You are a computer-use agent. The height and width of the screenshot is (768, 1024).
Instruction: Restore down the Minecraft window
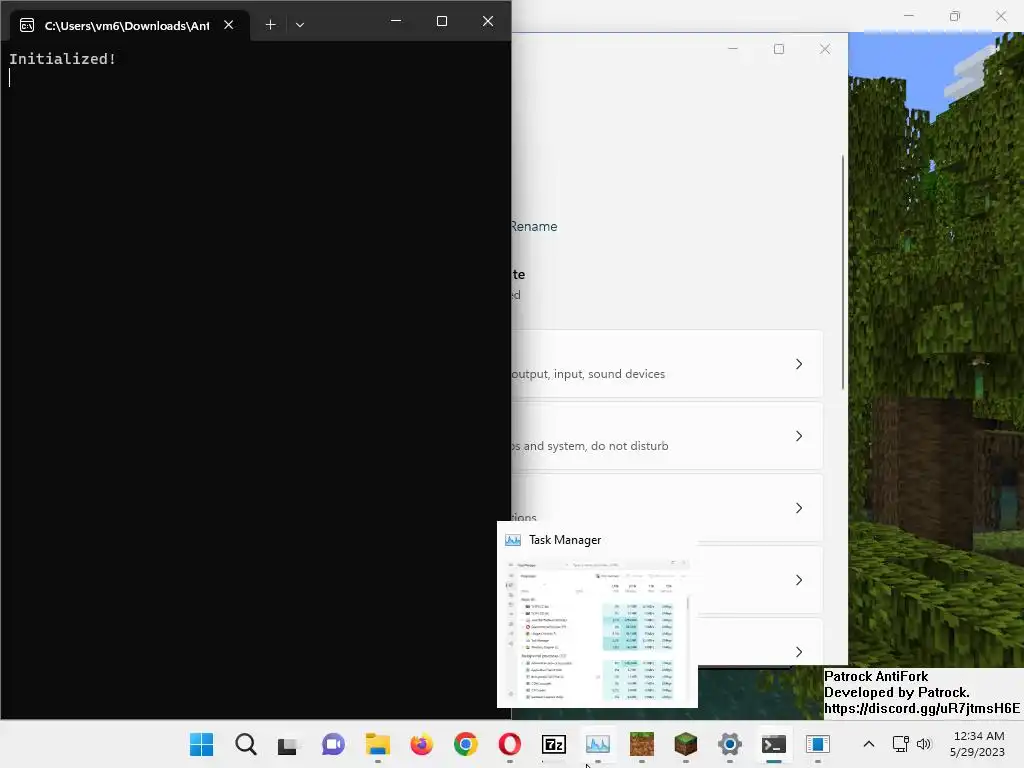(955, 16)
